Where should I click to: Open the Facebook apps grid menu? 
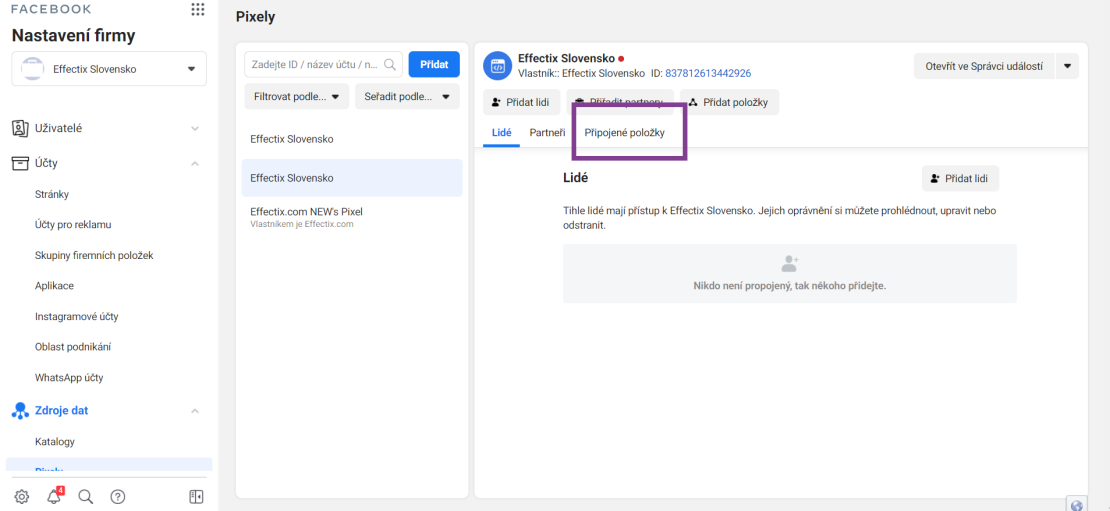198,9
